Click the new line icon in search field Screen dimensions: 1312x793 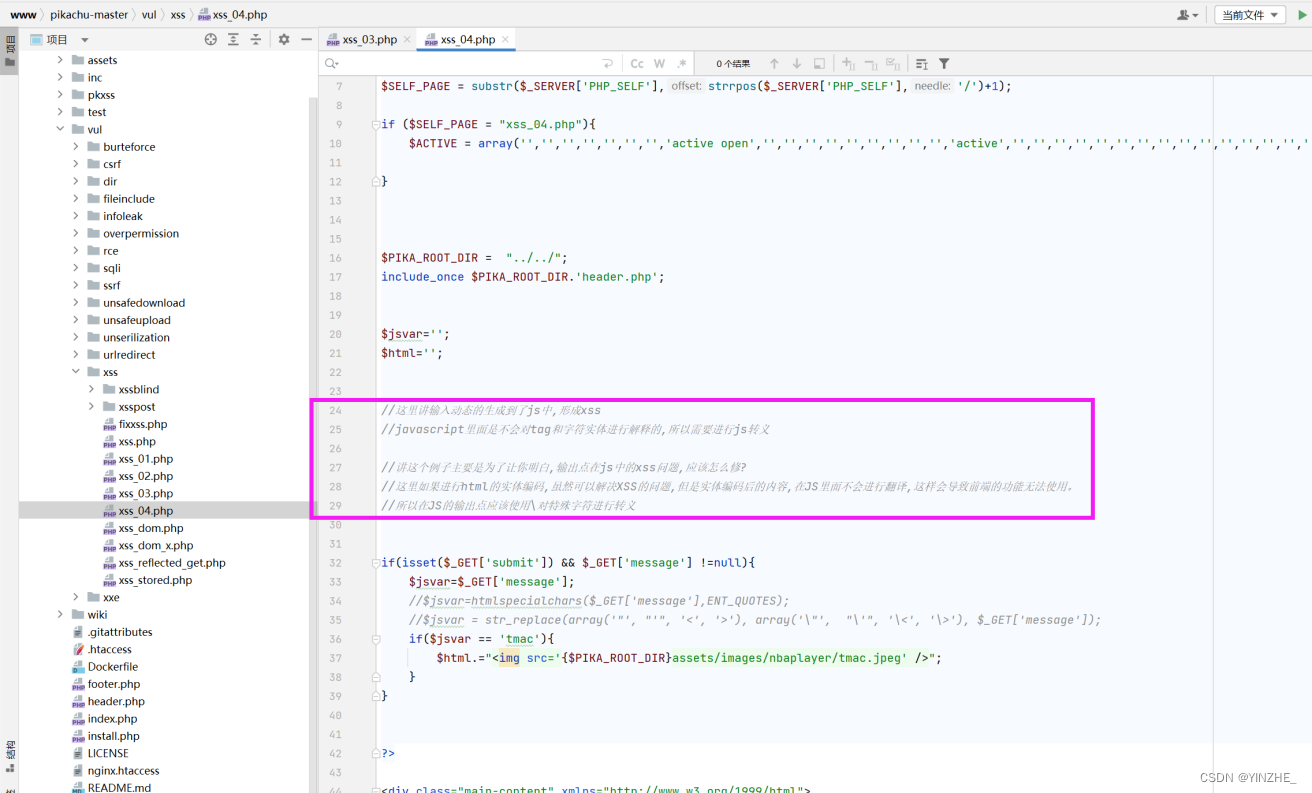(x=607, y=64)
